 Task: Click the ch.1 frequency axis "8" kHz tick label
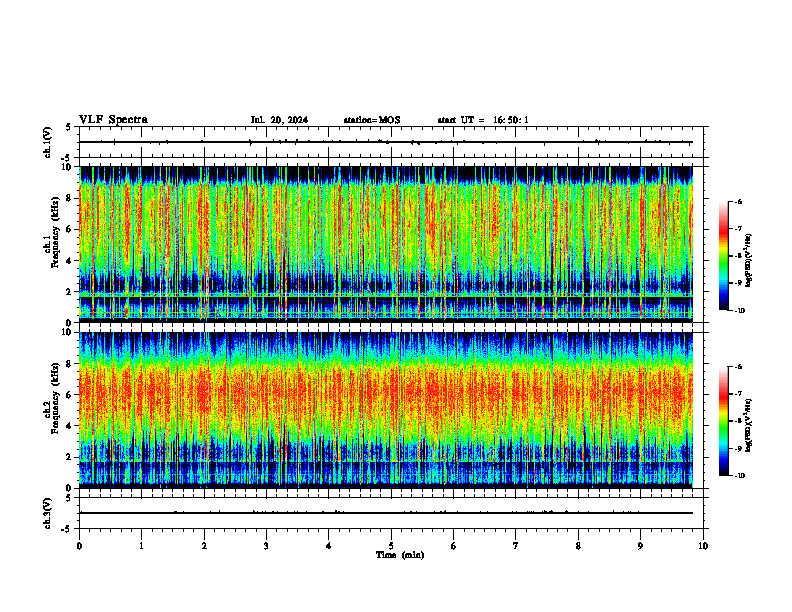[71, 198]
